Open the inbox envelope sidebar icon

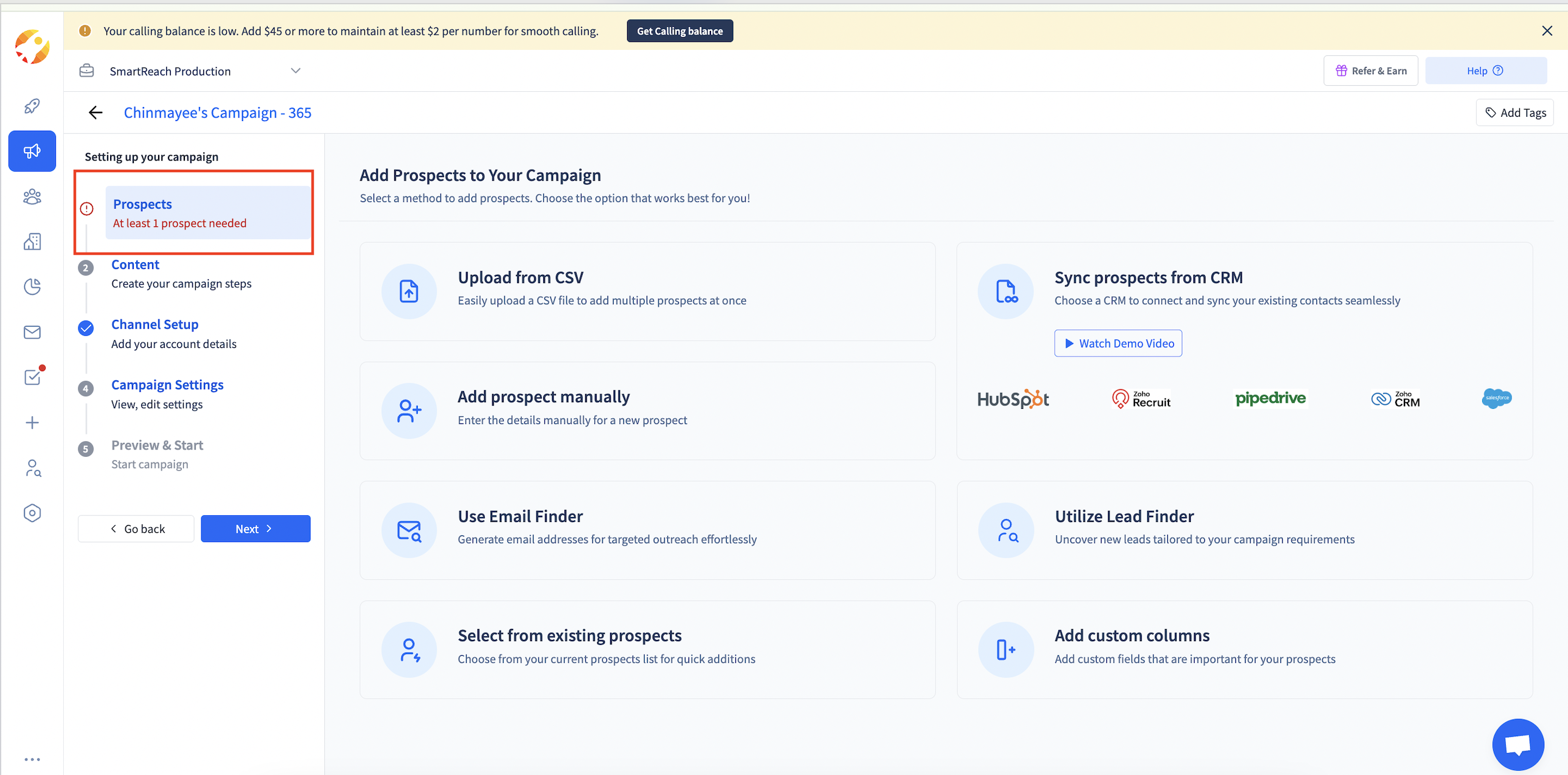[x=32, y=332]
